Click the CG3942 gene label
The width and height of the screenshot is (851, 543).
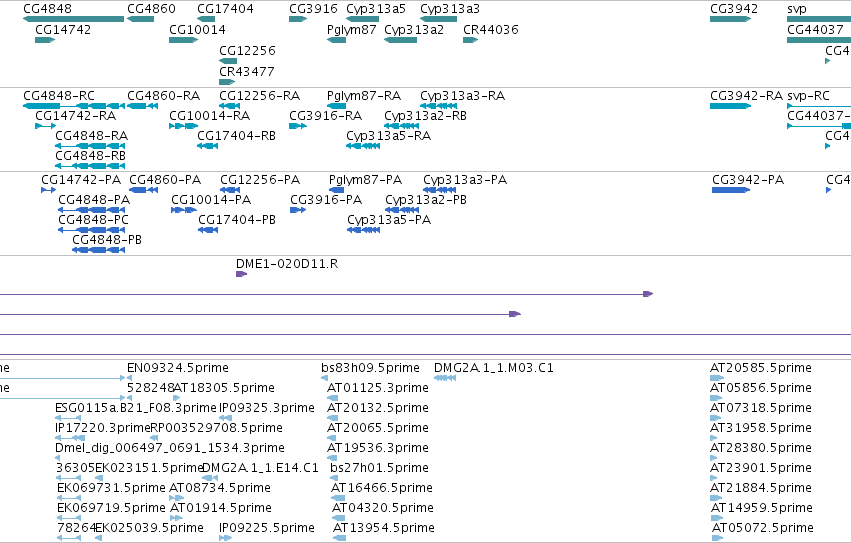click(x=734, y=9)
